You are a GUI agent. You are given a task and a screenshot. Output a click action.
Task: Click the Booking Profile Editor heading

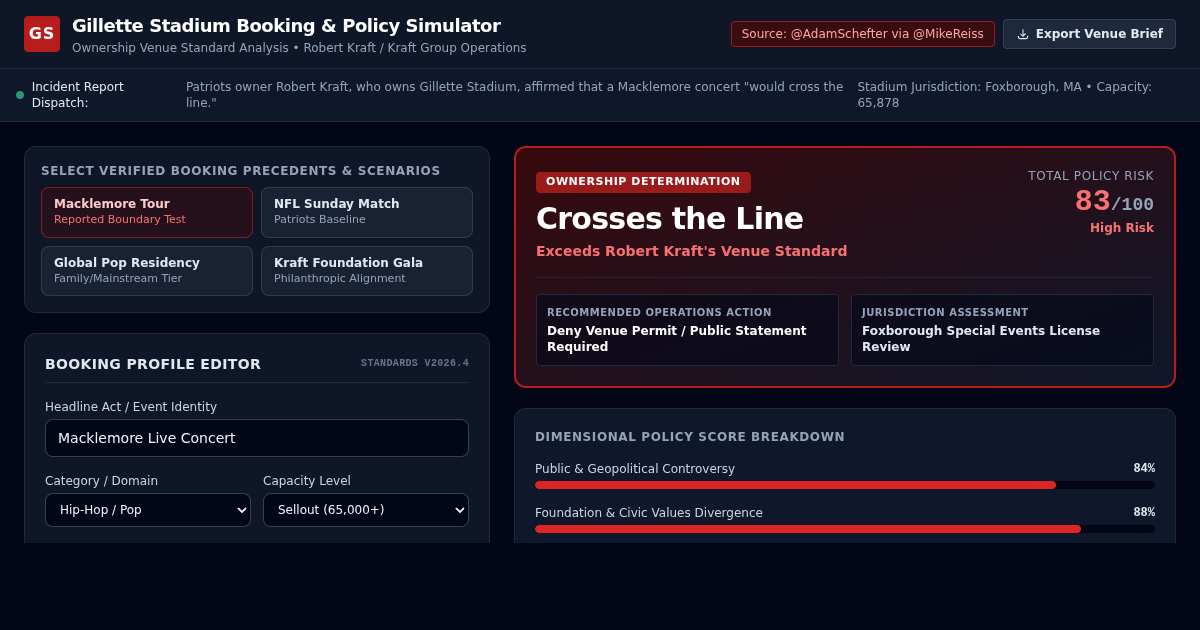pos(153,364)
